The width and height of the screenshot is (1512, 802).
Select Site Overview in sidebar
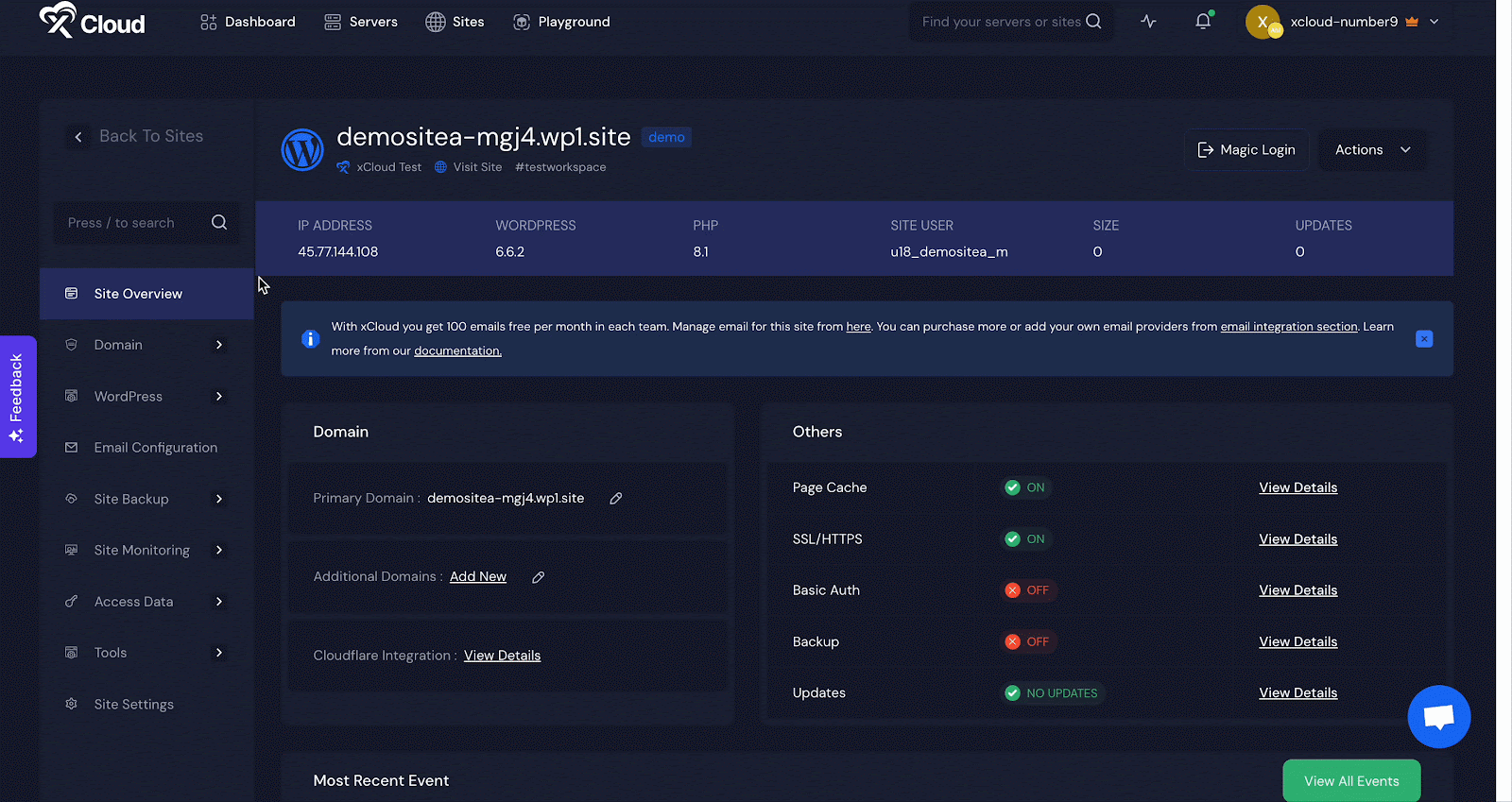point(146,294)
